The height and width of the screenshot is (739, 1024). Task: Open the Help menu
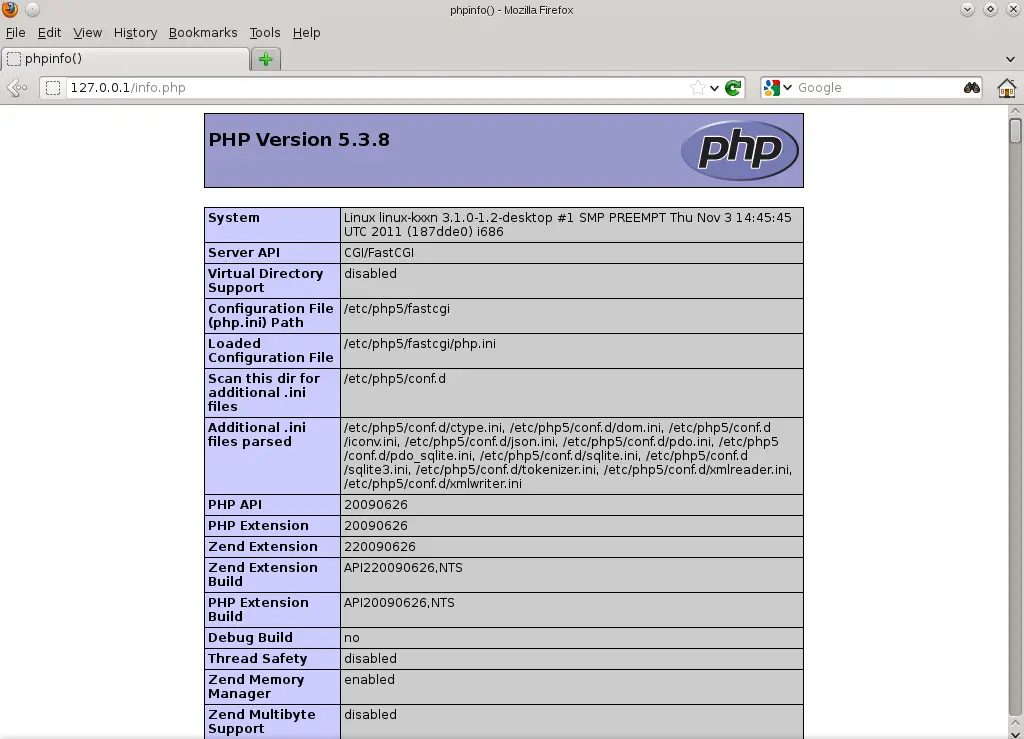(306, 33)
